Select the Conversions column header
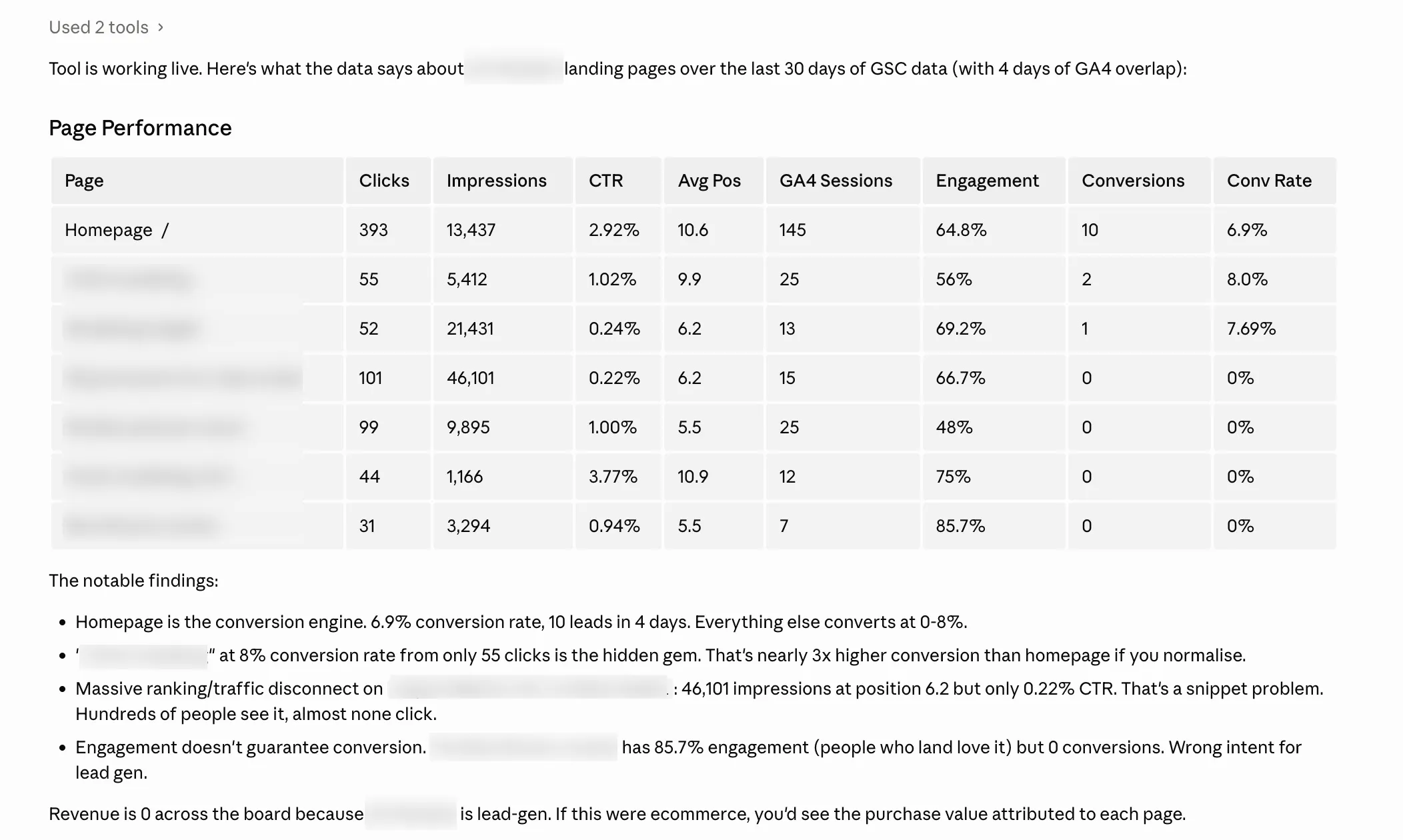 click(x=1133, y=181)
